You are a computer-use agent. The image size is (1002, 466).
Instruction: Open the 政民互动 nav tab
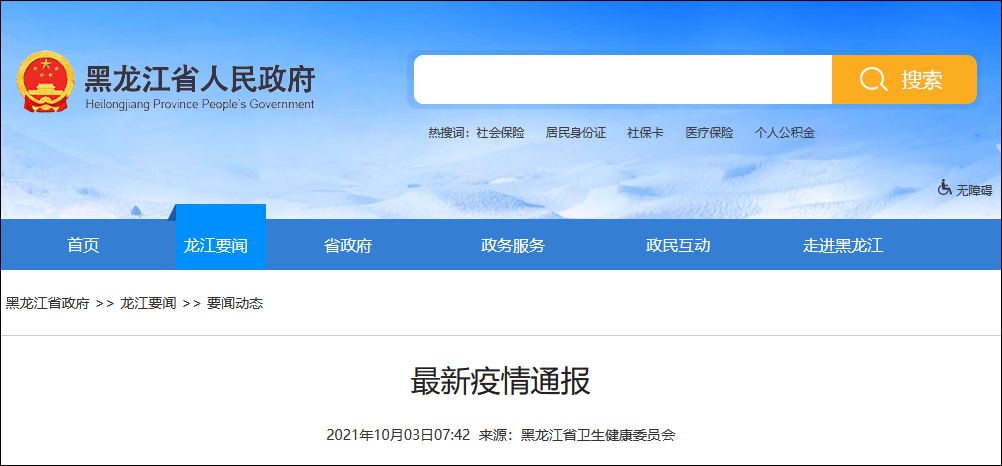tap(678, 245)
